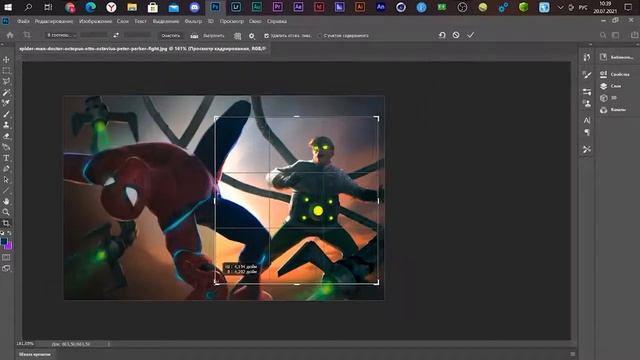Select the Crop tool in toolbar
The width and height of the screenshot is (640, 360).
click(6, 223)
